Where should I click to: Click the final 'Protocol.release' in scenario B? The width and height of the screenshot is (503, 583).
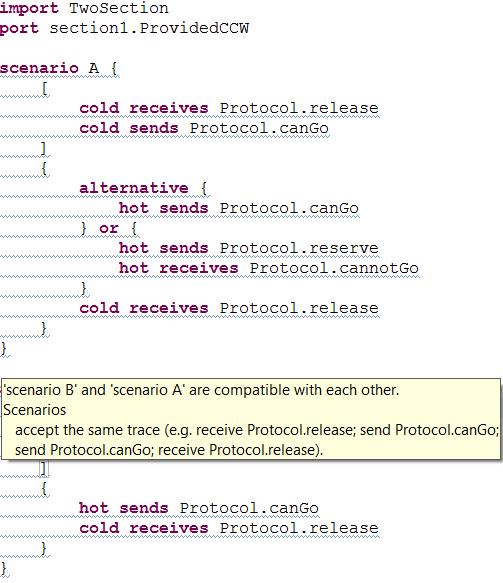point(299,528)
